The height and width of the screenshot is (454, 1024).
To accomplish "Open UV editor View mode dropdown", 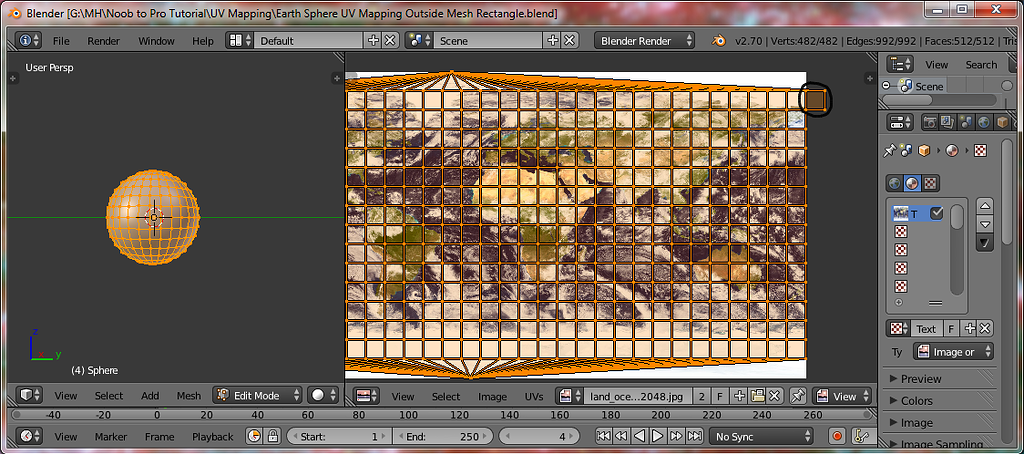I will pyautogui.click(x=842, y=396).
